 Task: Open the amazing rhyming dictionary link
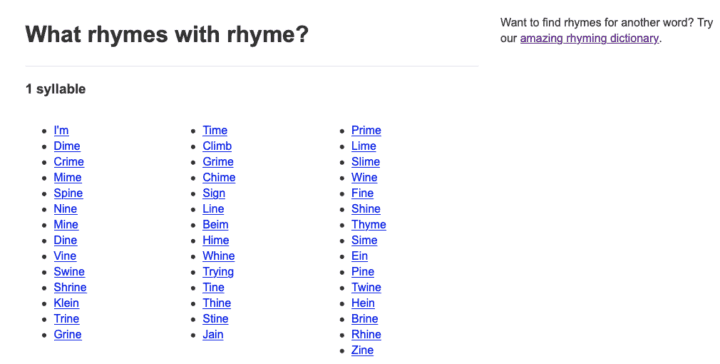[x=589, y=39]
